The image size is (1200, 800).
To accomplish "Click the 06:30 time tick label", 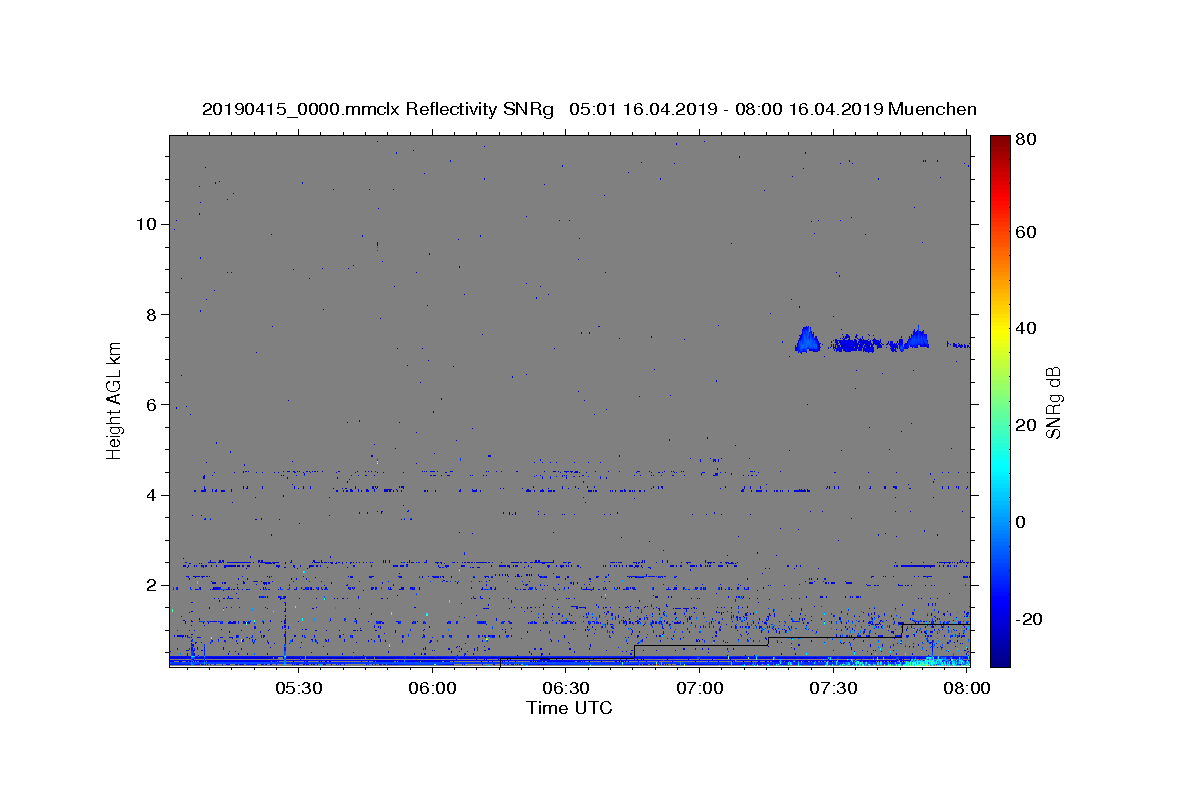I will pos(566,689).
